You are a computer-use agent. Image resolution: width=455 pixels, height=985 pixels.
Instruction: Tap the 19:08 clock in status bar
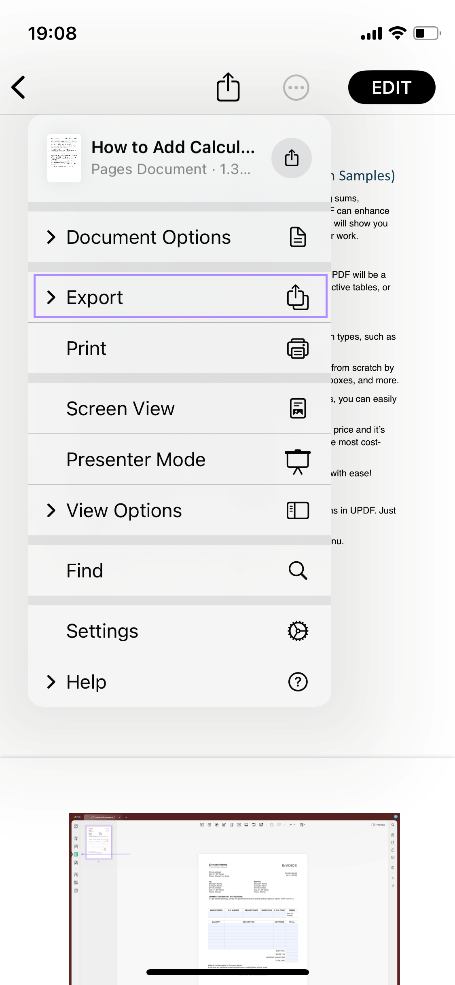coord(52,33)
